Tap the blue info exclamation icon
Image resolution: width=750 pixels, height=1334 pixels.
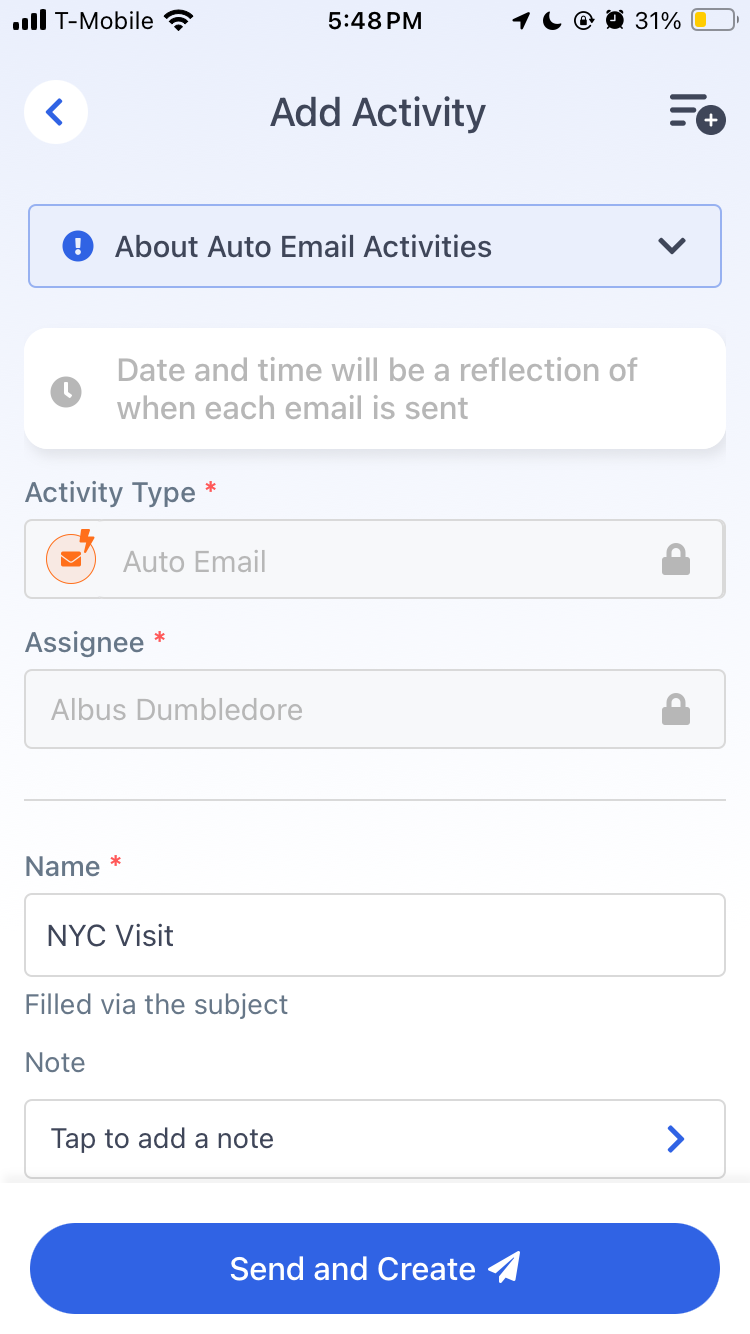click(78, 246)
